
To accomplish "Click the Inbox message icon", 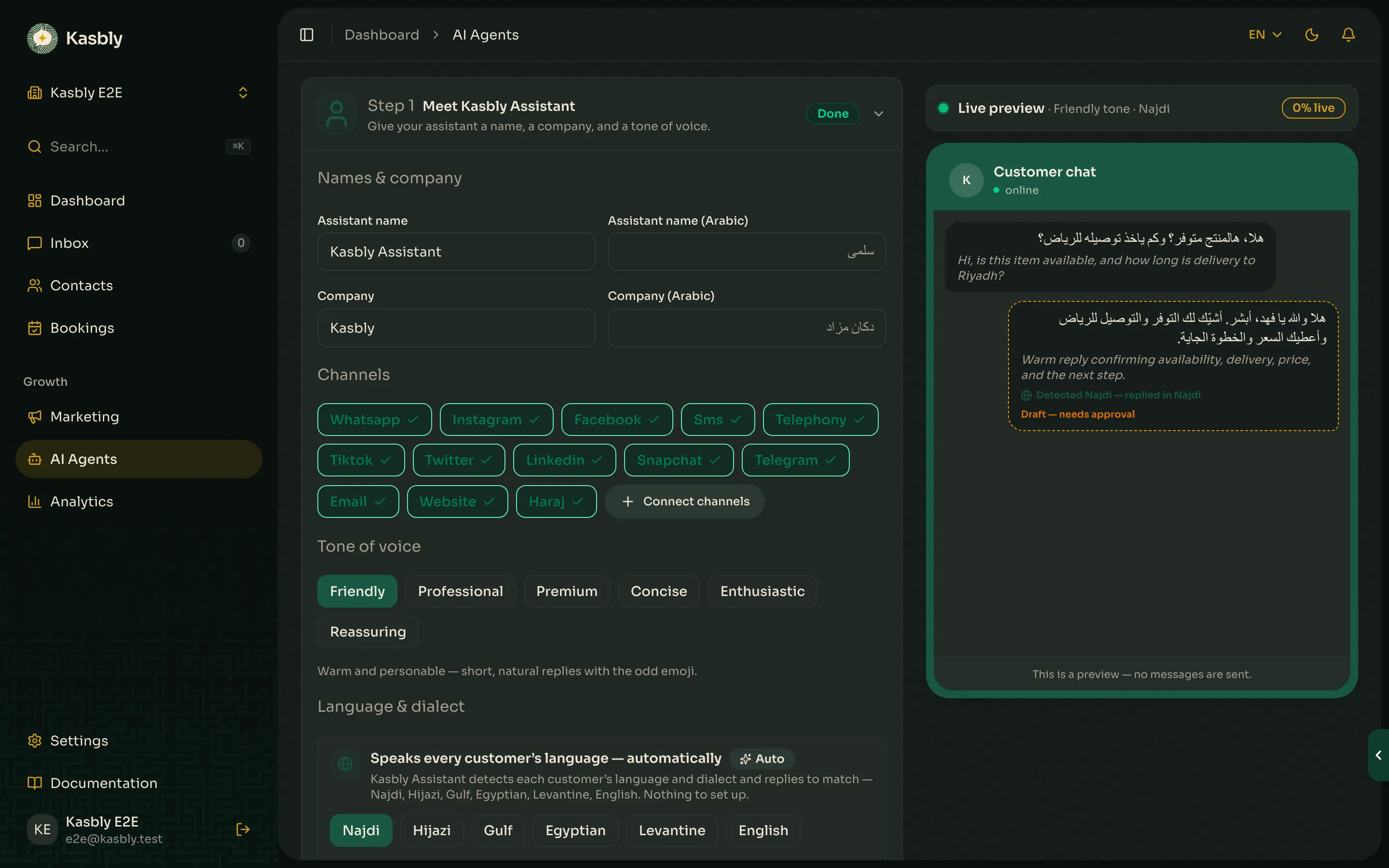I will pos(34,243).
